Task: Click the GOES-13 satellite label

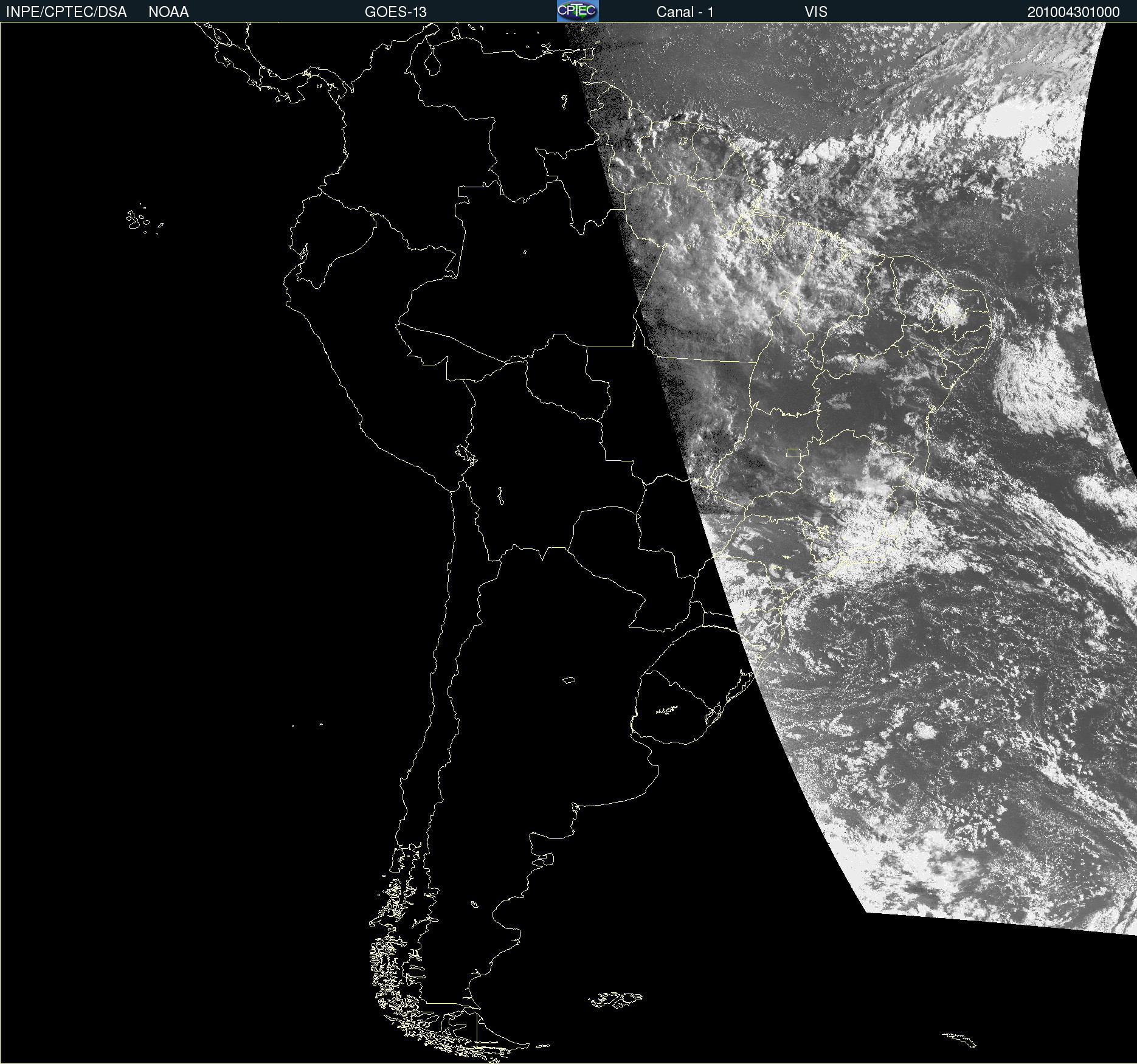Action: pos(396,12)
